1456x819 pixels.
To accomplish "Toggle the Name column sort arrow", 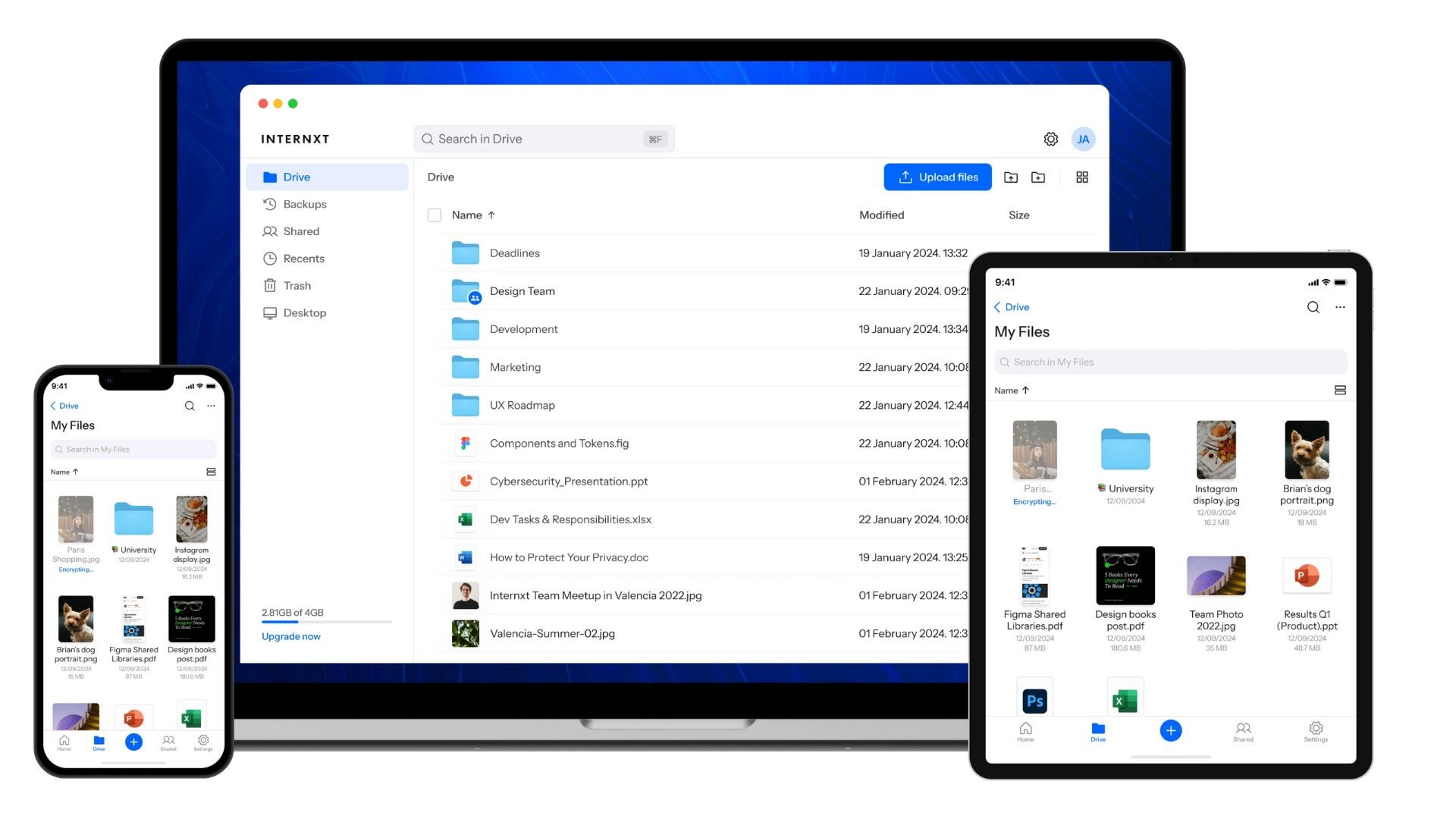I will (x=492, y=214).
